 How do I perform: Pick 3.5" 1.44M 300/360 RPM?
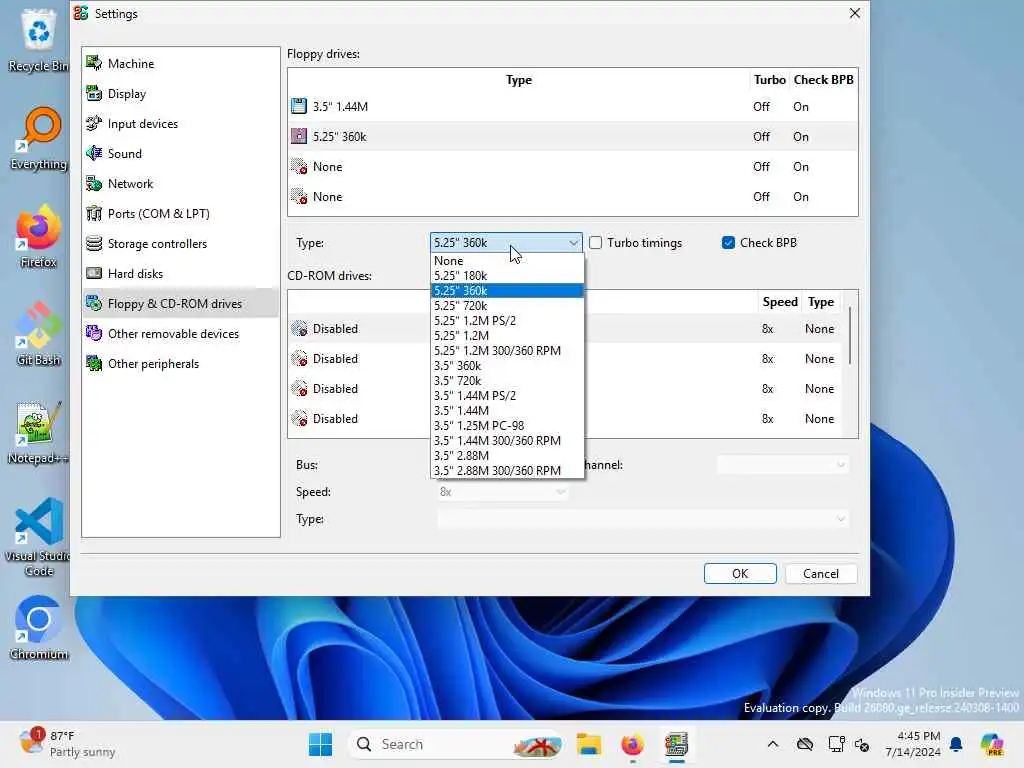pos(507,441)
